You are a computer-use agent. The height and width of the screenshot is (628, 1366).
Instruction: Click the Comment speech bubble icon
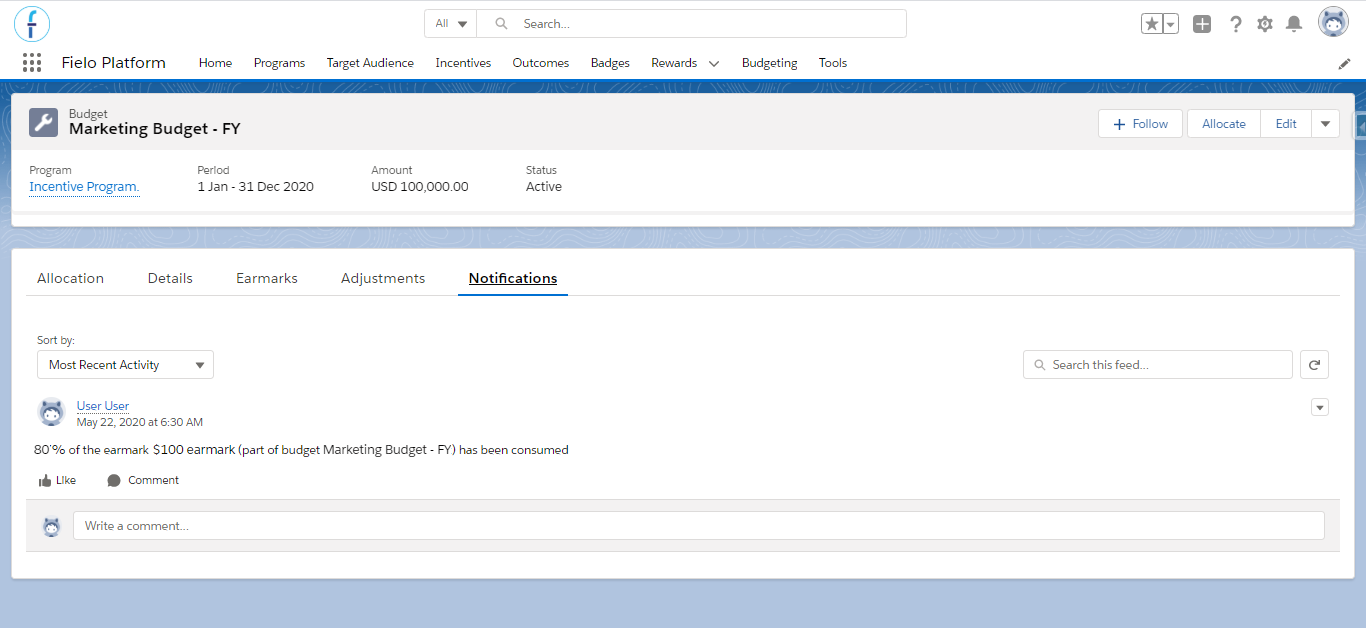point(114,481)
